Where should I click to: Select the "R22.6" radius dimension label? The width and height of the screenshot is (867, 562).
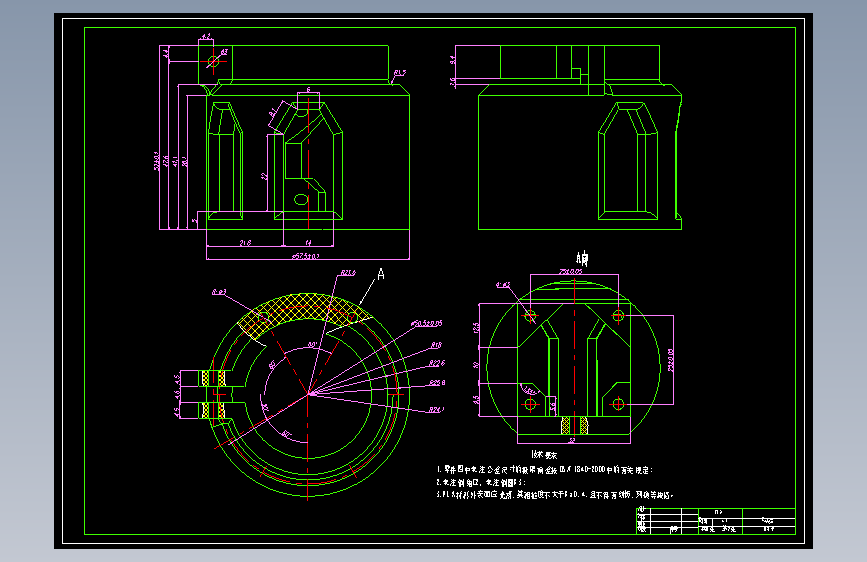[437, 363]
